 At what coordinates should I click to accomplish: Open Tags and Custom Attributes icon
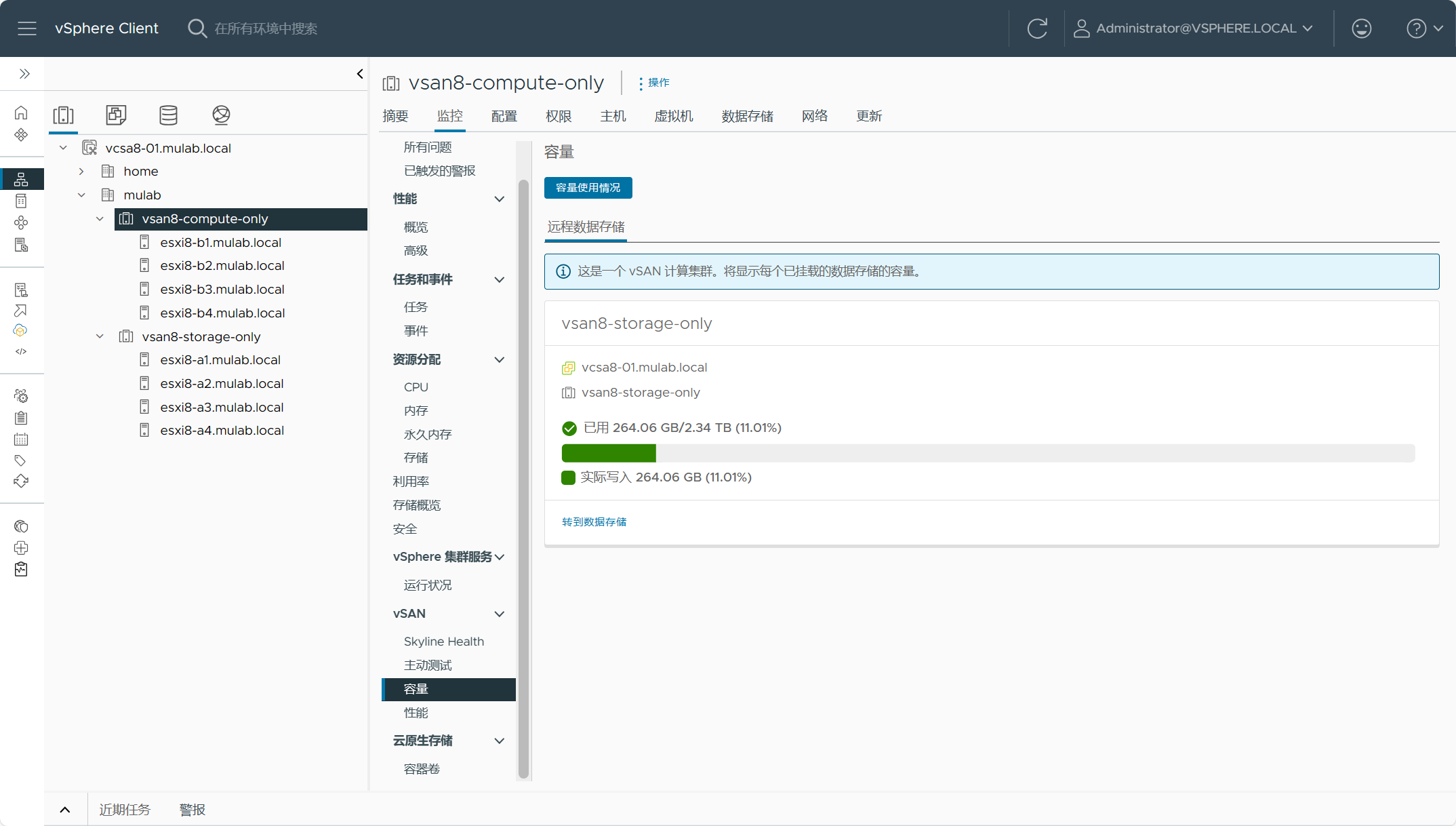[x=21, y=460]
